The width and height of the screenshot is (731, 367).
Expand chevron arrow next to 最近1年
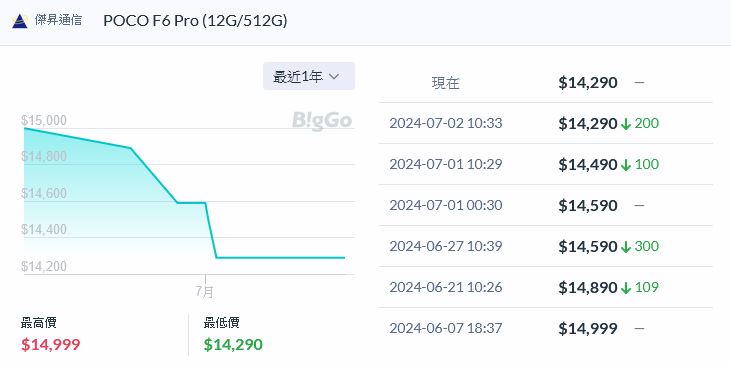pos(334,76)
